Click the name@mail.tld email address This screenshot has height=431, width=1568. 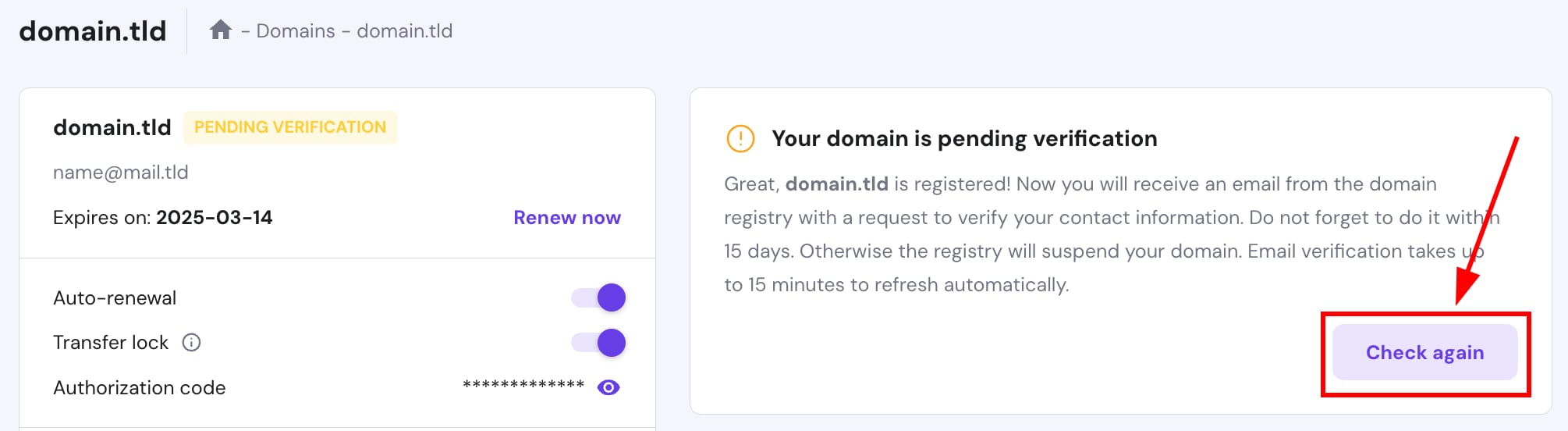[121, 173]
